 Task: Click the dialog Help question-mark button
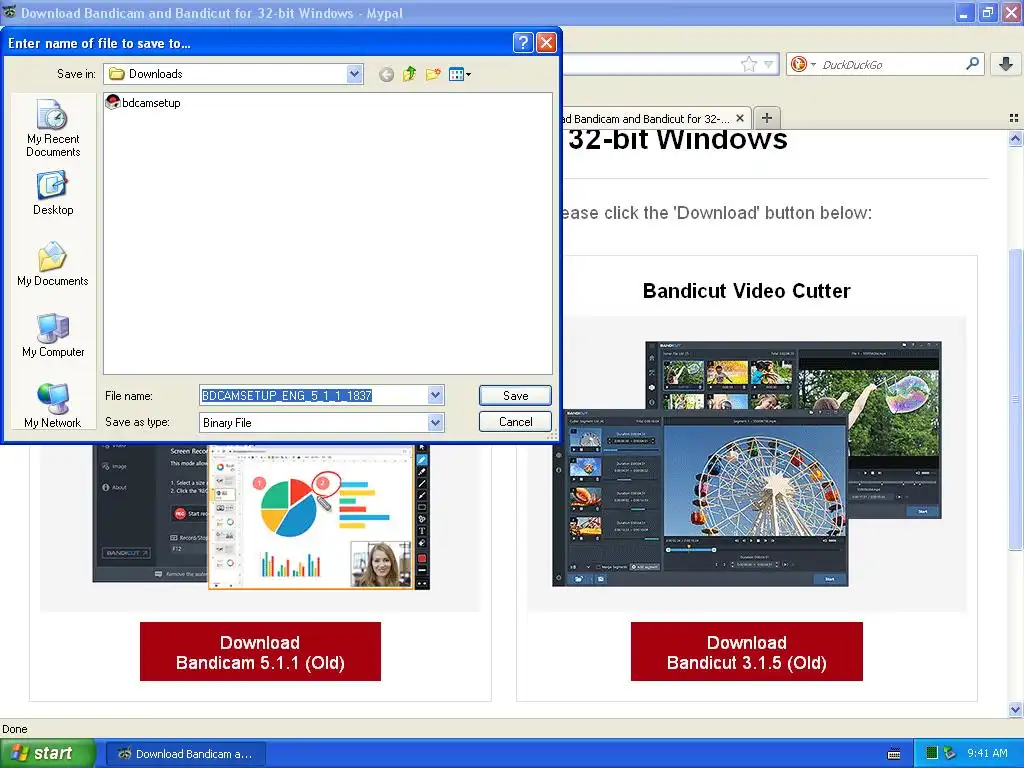coord(522,43)
